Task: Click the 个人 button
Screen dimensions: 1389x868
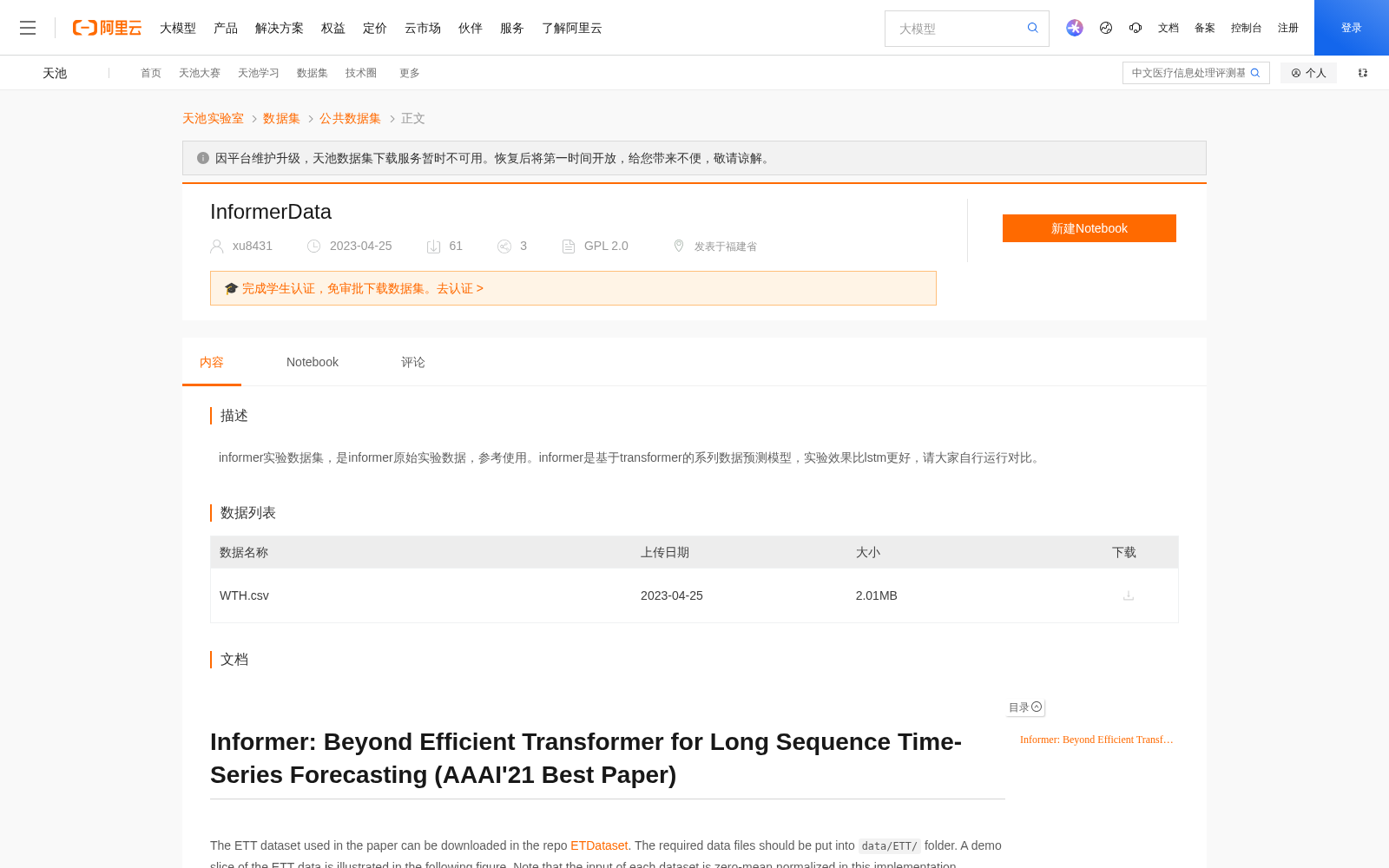Action: click(1308, 73)
